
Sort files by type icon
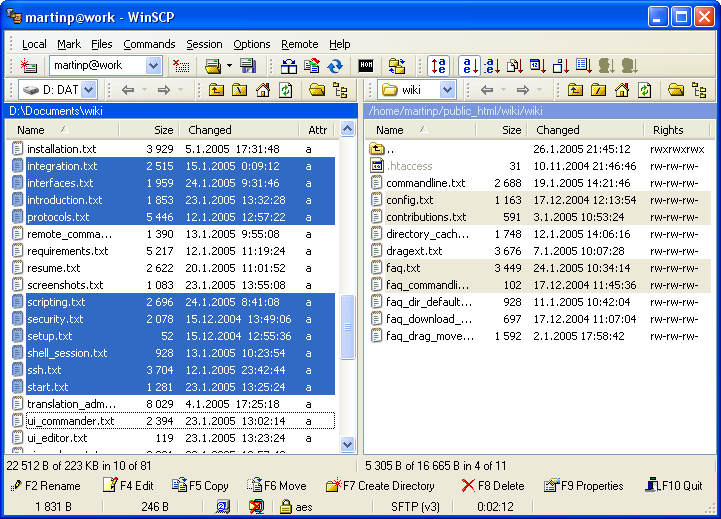[x=515, y=66]
